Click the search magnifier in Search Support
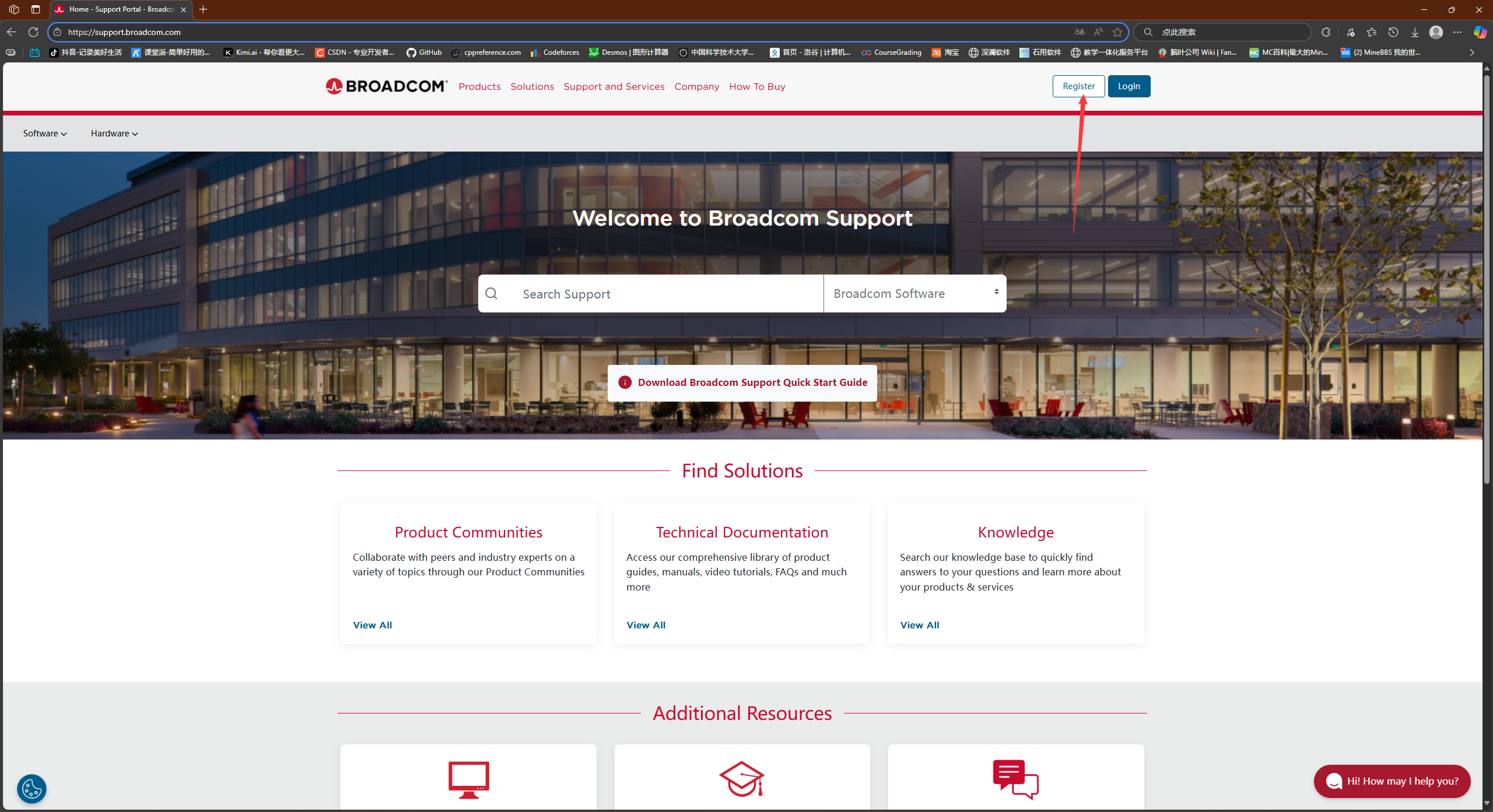This screenshot has height=812, width=1493. (x=492, y=293)
